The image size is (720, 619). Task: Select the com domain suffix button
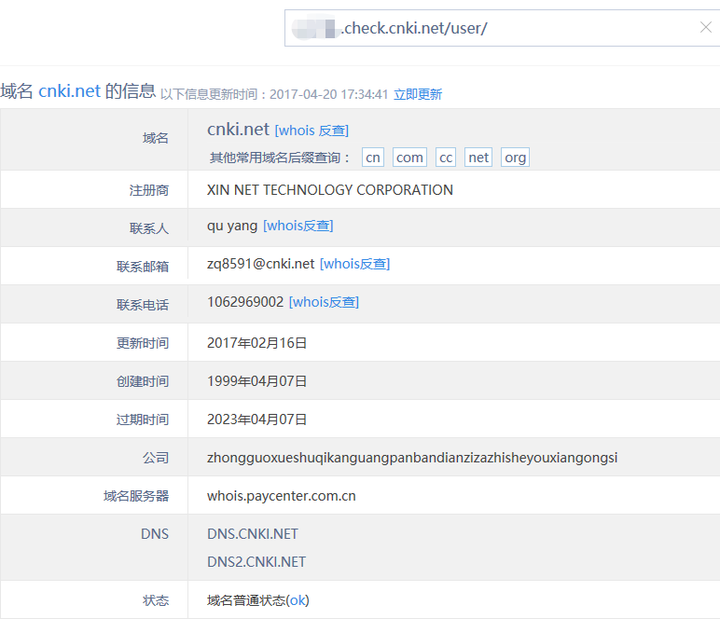click(409, 158)
